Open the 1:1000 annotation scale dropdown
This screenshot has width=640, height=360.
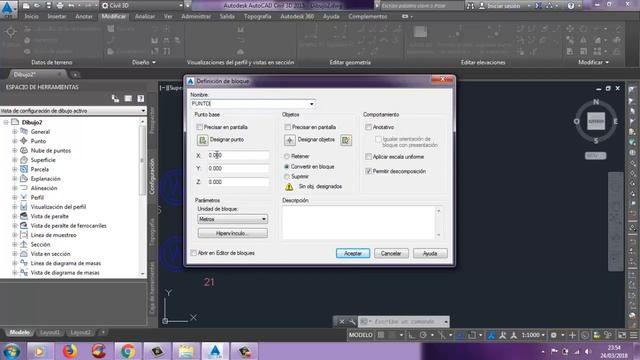point(533,335)
